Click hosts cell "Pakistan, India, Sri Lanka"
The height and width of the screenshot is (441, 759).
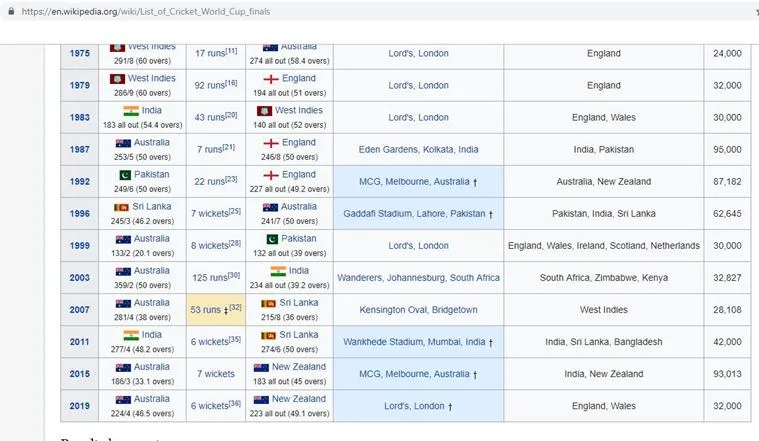[x=604, y=213]
